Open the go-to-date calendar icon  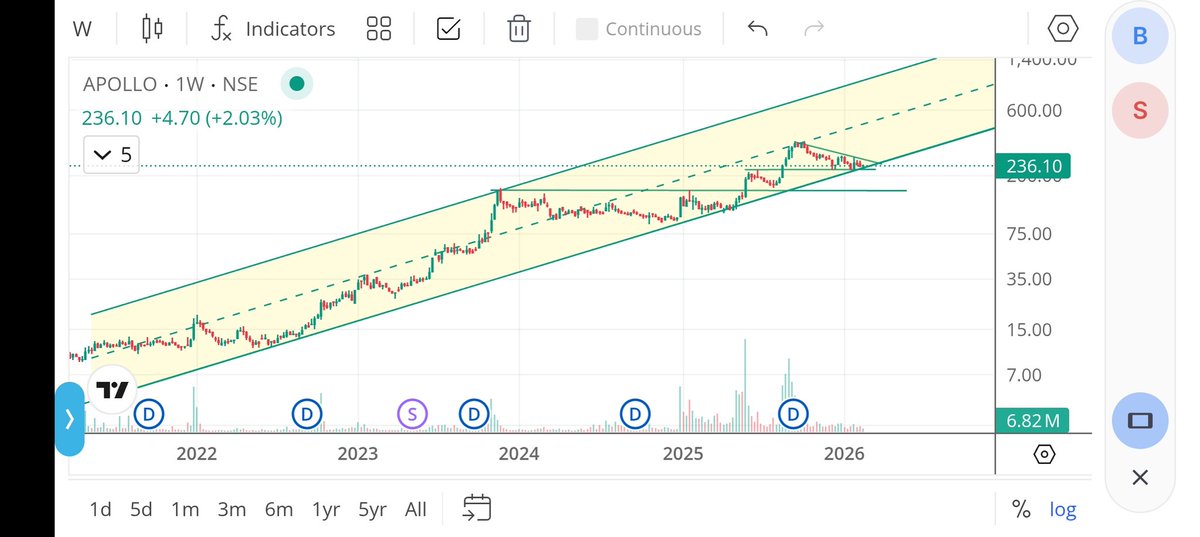(477, 508)
